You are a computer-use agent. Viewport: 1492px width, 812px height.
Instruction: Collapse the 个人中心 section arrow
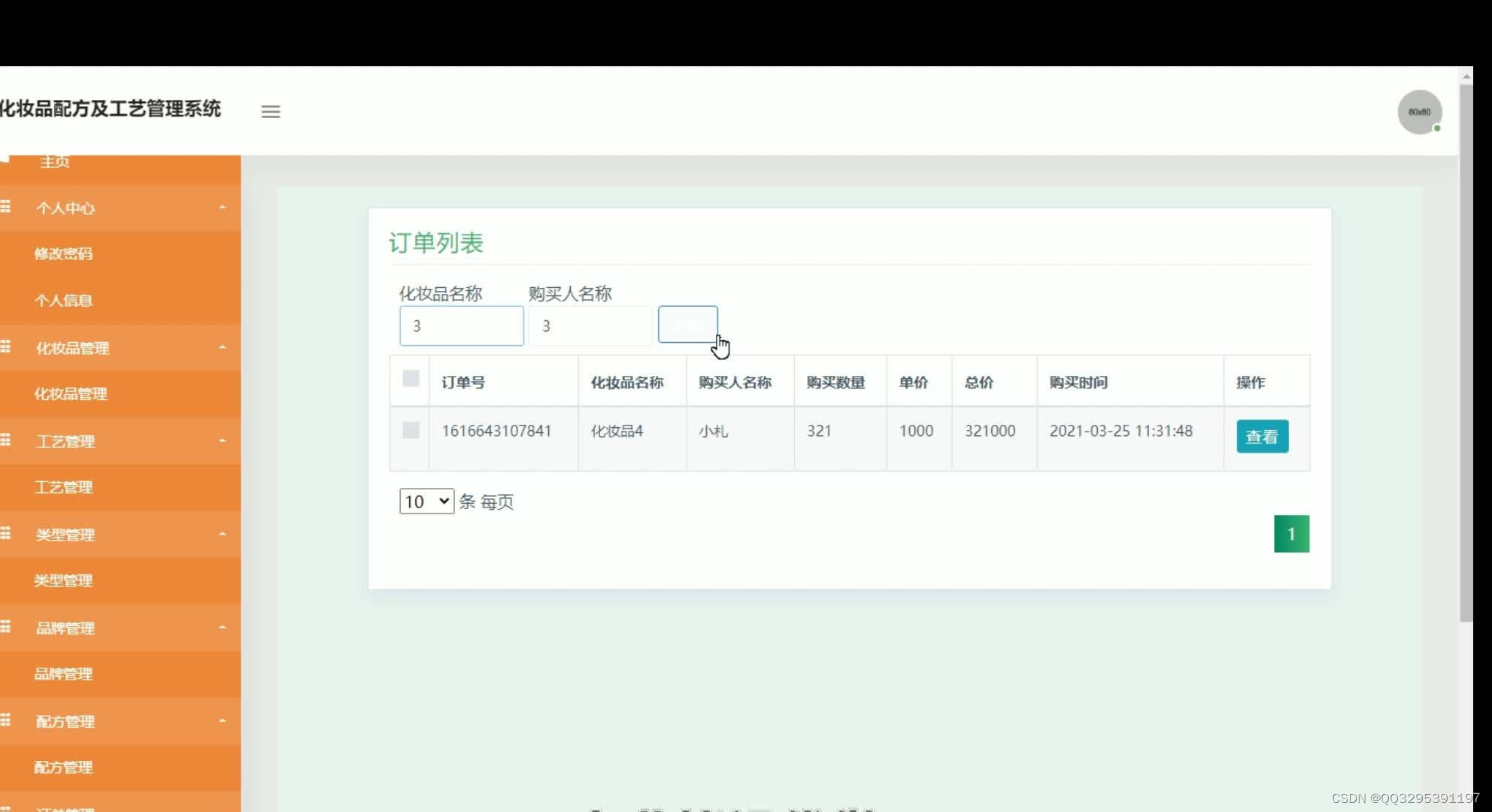(x=223, y=207)
